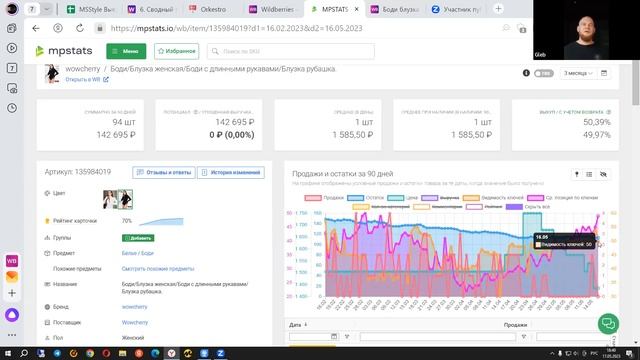Open the green Меню button
Image resolution: width=640 pixels, height=360 pixels.
pyautogui.click(x=126, y=51)
